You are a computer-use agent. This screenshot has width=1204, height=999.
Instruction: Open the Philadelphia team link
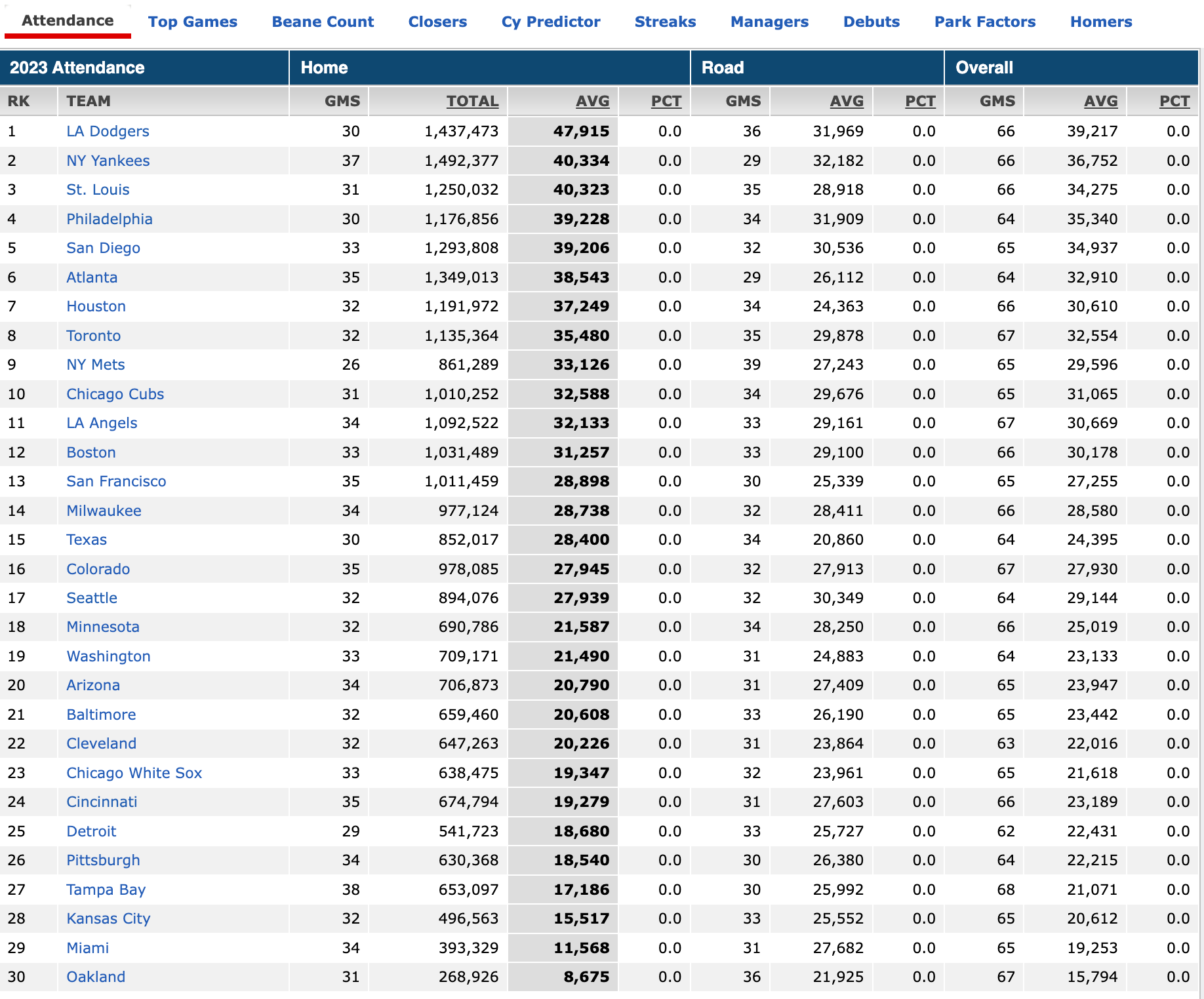click(110, 219)
